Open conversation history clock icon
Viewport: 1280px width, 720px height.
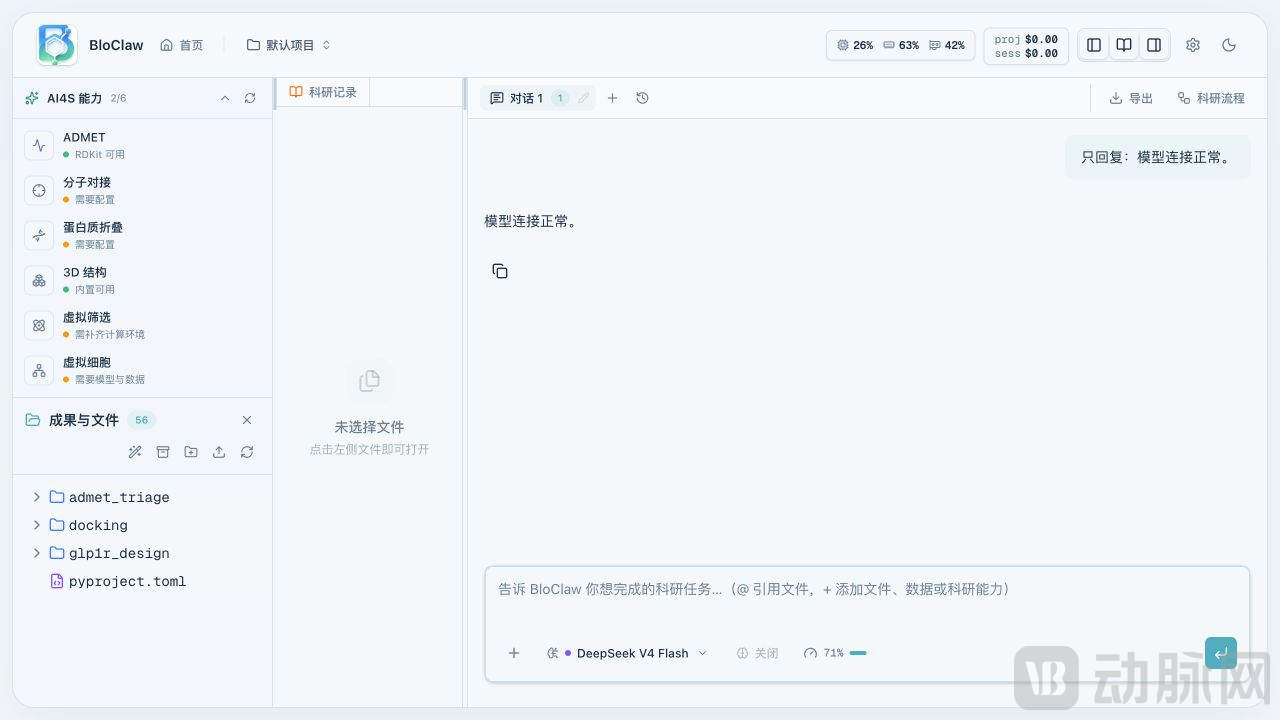coord(642,98)
